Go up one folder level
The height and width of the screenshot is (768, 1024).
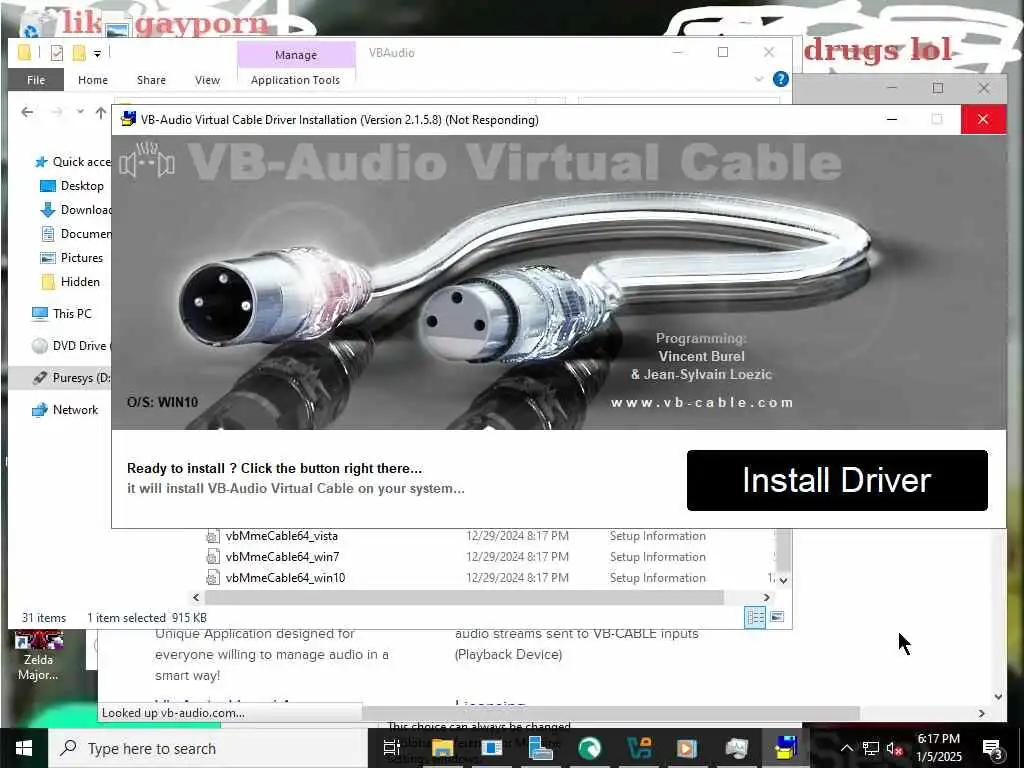click(101, 112)
